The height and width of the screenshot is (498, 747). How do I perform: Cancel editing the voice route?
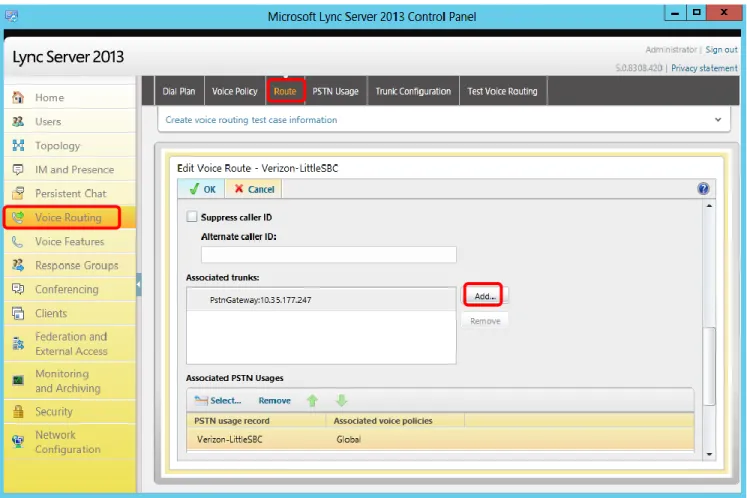pos(254,189)
